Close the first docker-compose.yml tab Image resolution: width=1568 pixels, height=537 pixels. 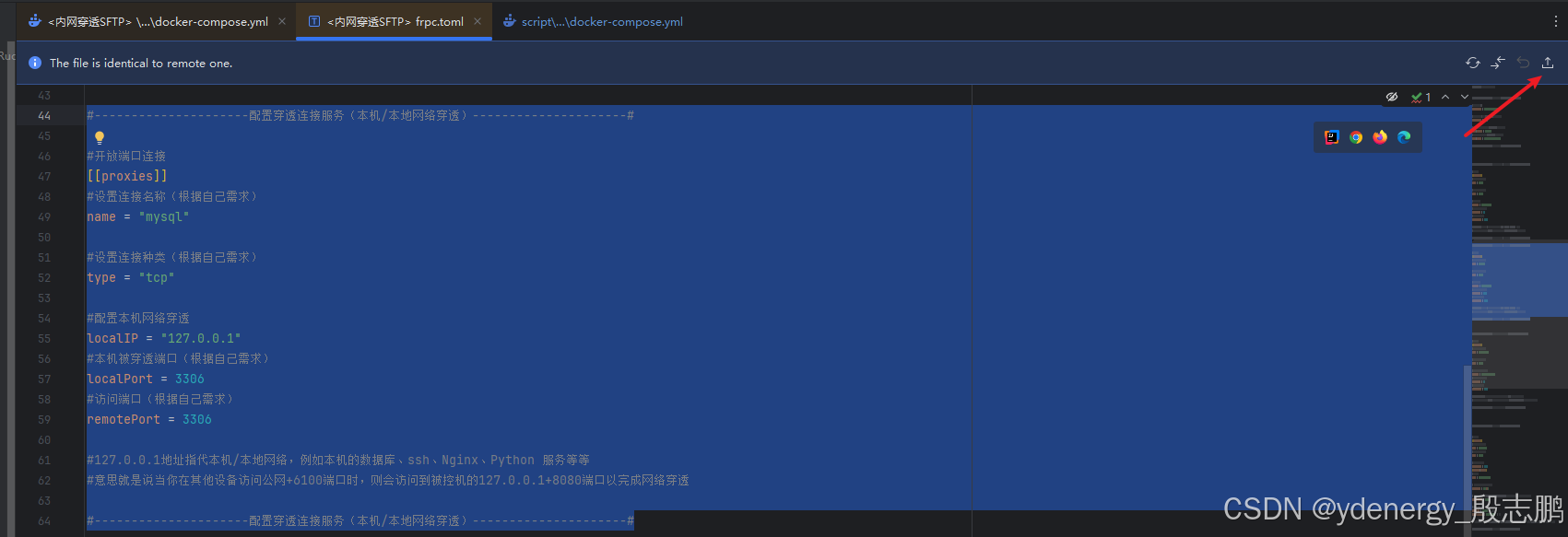click(282, 21)
